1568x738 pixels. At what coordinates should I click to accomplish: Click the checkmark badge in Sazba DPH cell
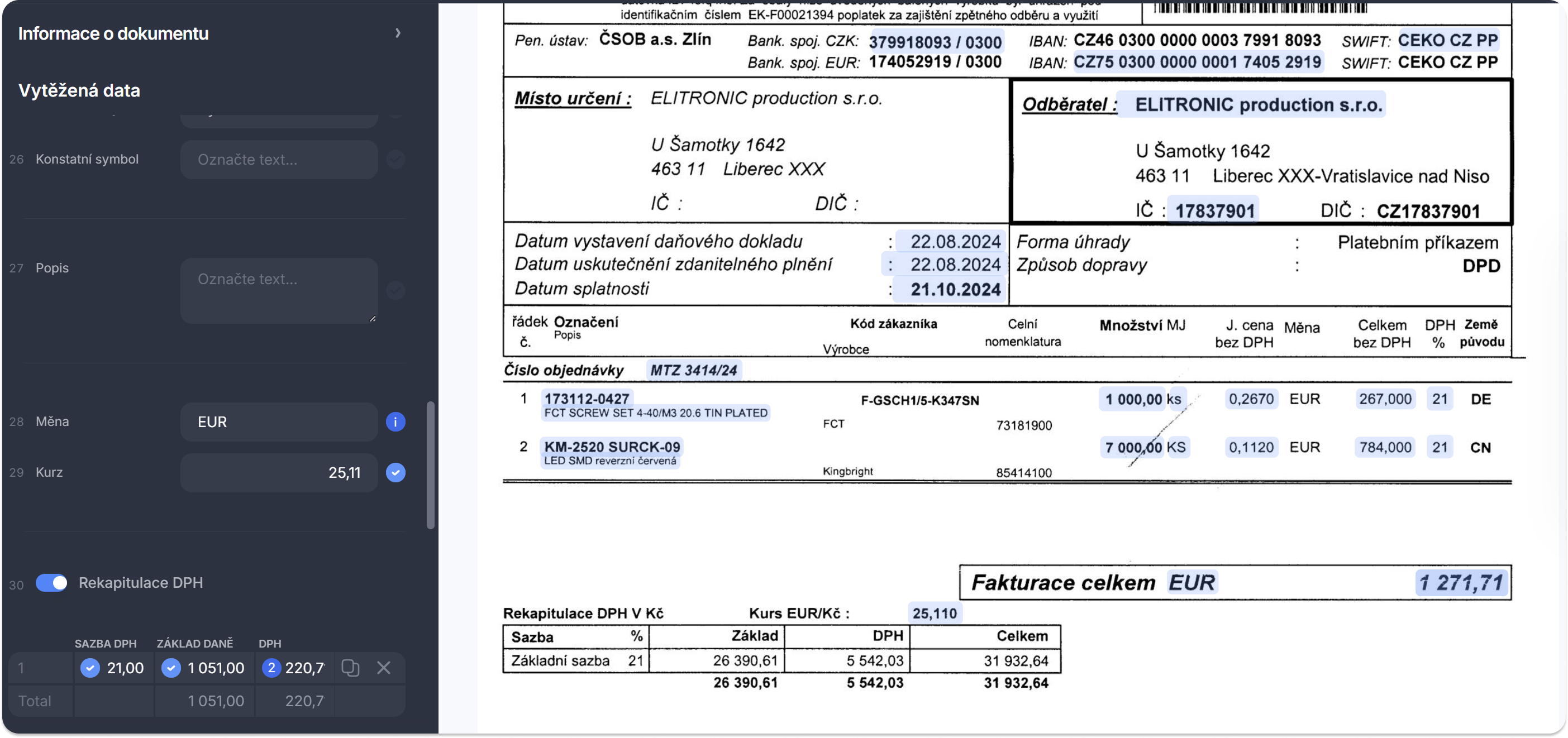[90, 668]
